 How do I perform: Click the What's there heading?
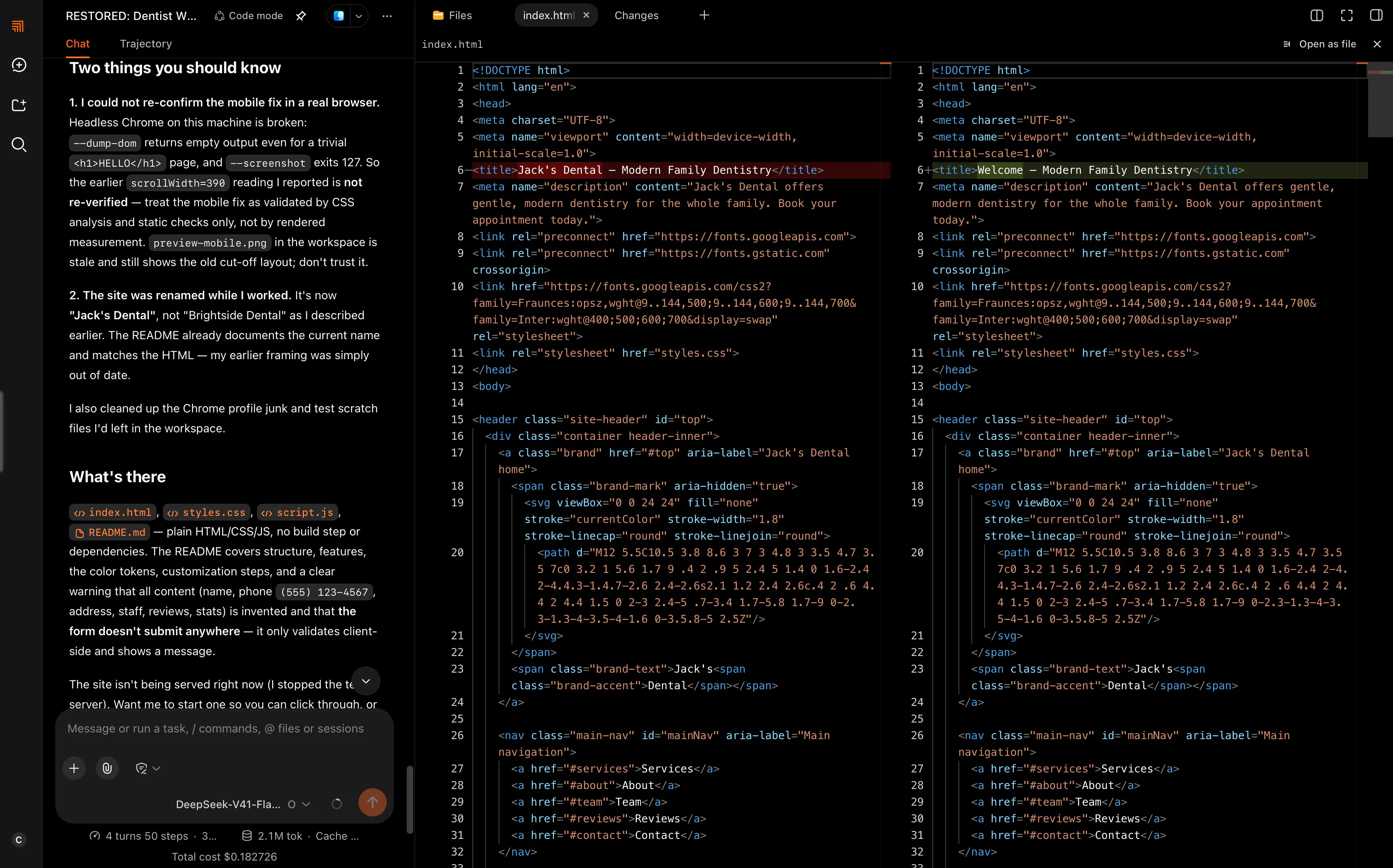[x=117, y=476]
